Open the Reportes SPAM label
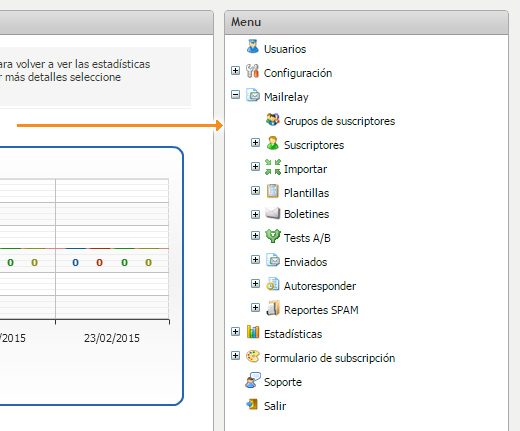The height and width of the screenshot is (431, 520). 321,310
